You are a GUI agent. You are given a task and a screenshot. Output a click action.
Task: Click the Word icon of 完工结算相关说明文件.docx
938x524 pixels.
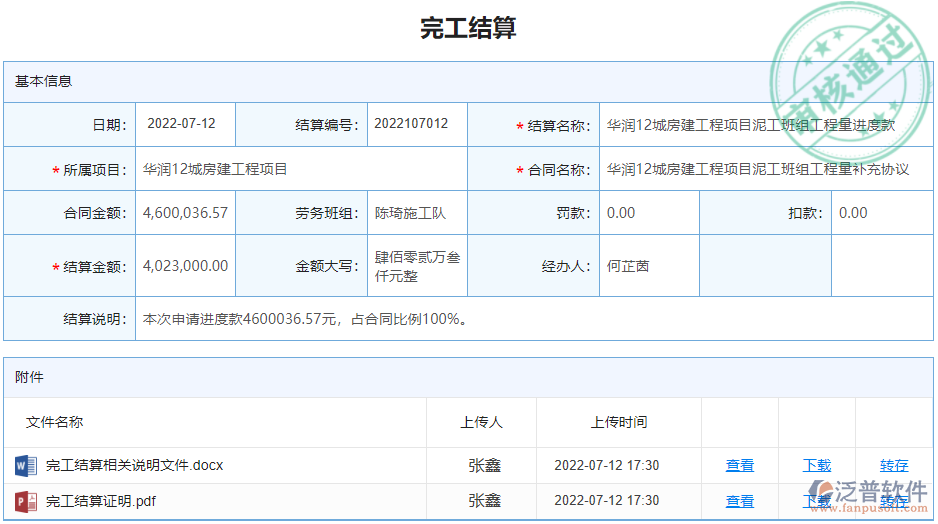click(x=26, y=465)
